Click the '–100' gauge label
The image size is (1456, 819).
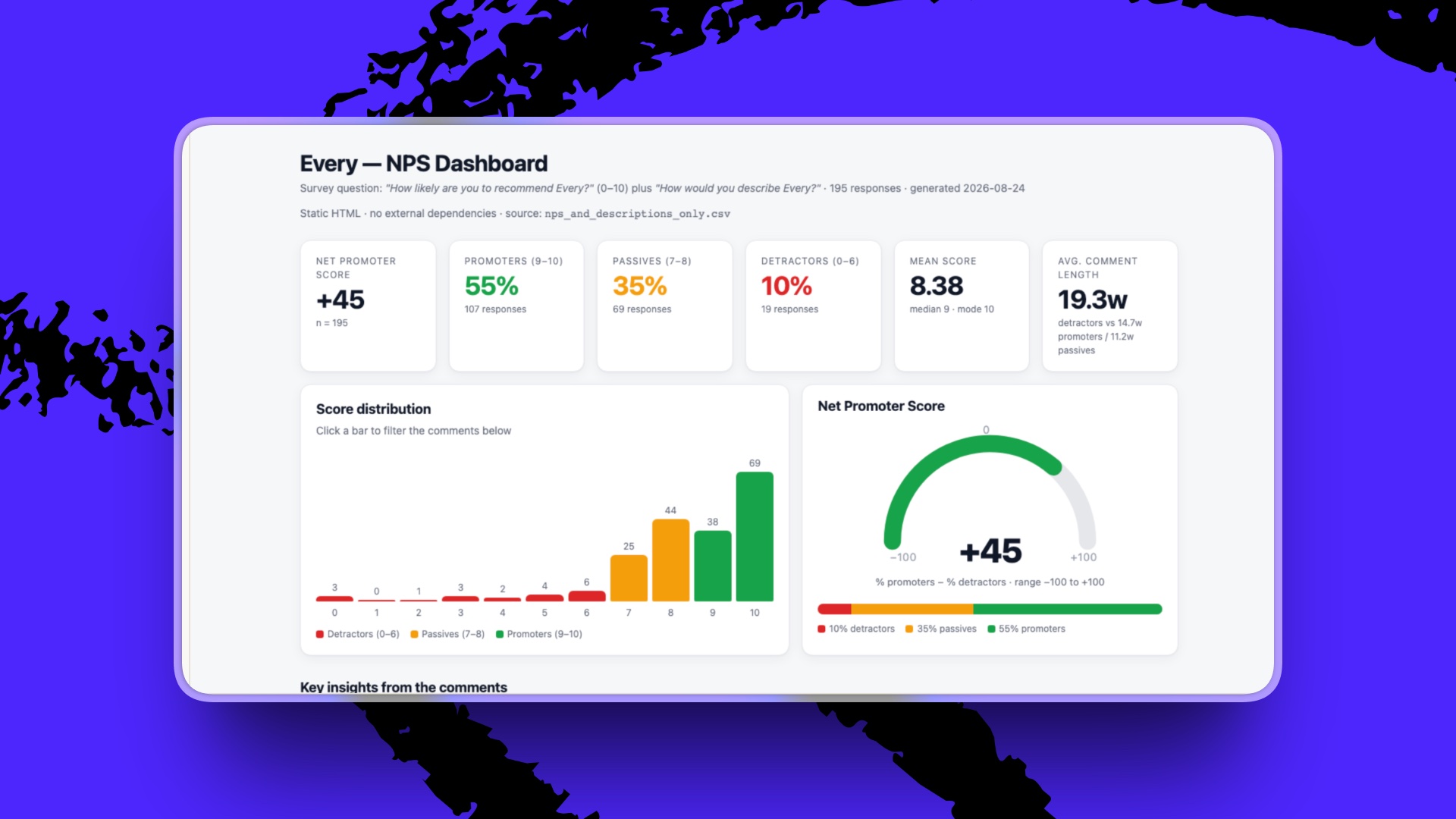point(902,557)
